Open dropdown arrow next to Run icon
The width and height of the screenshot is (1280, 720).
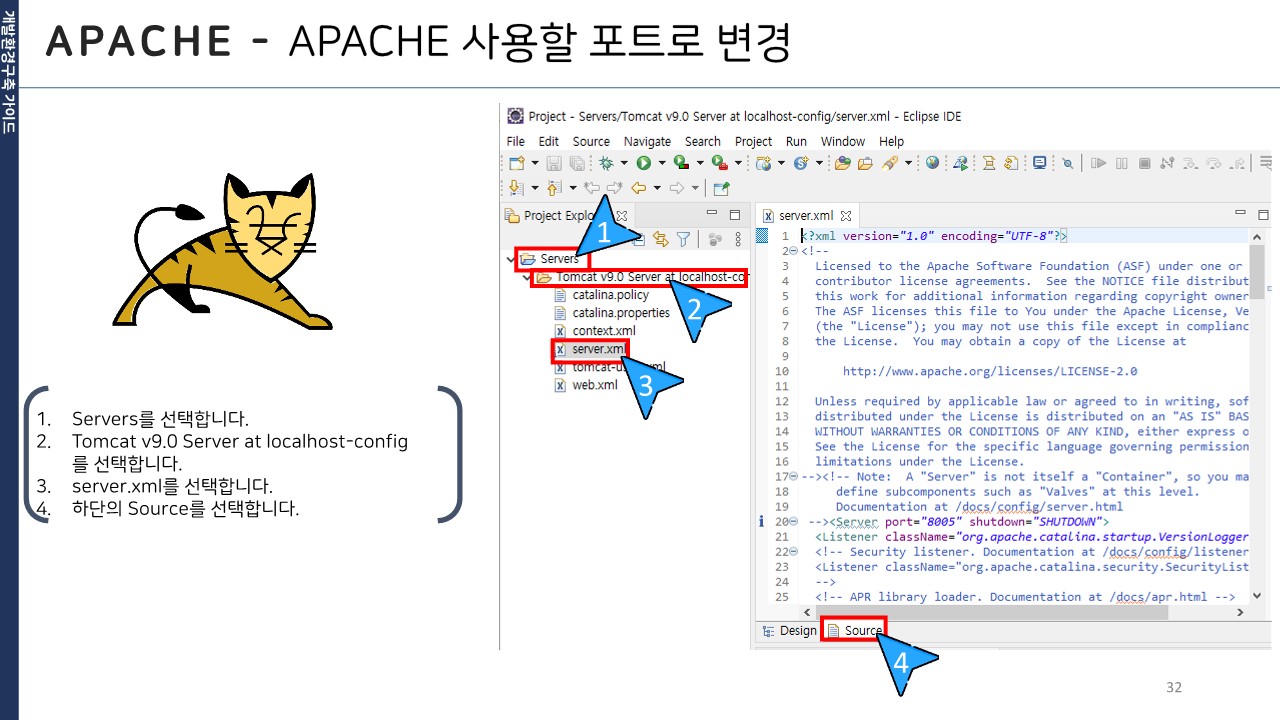[x=662, y=163]
